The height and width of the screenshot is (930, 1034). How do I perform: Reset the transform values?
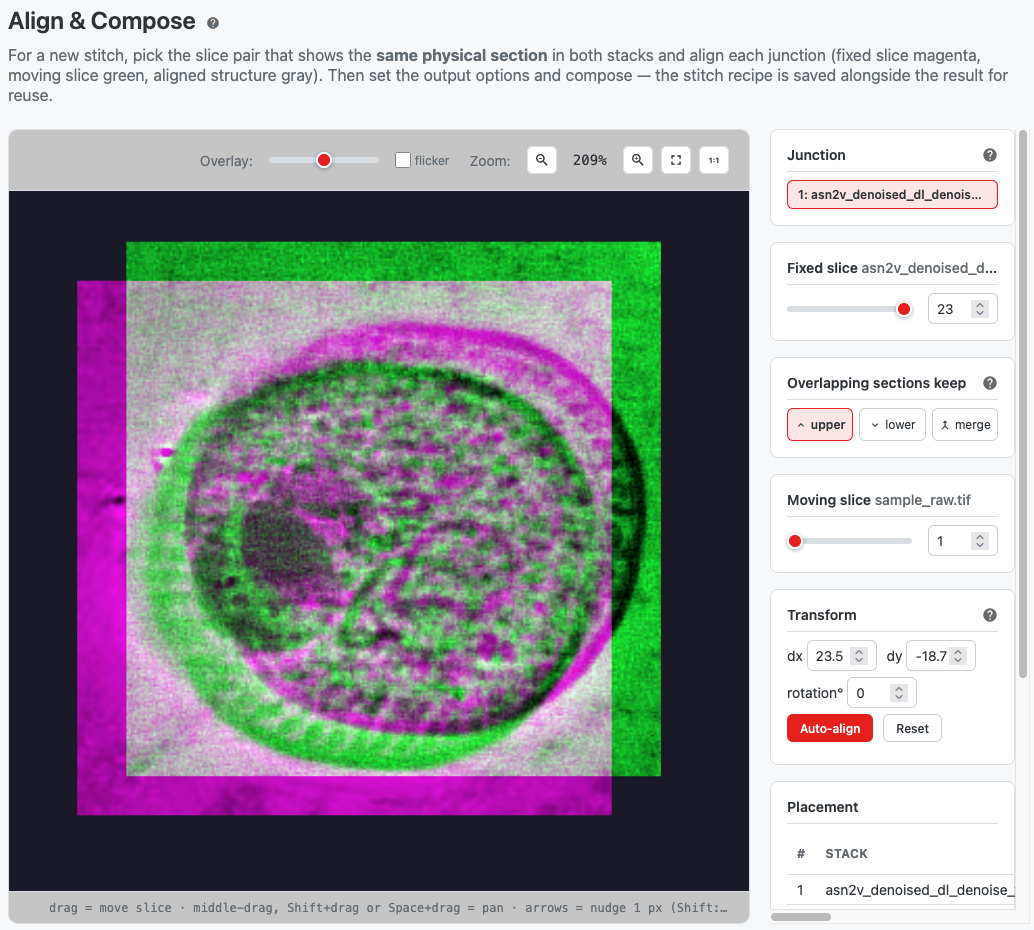click(912, 728)
